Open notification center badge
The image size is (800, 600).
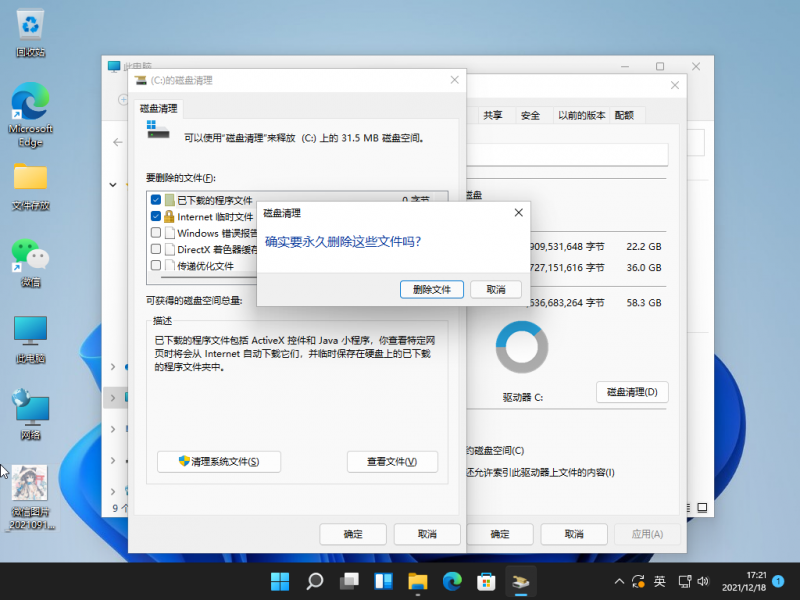pos(778,581)
